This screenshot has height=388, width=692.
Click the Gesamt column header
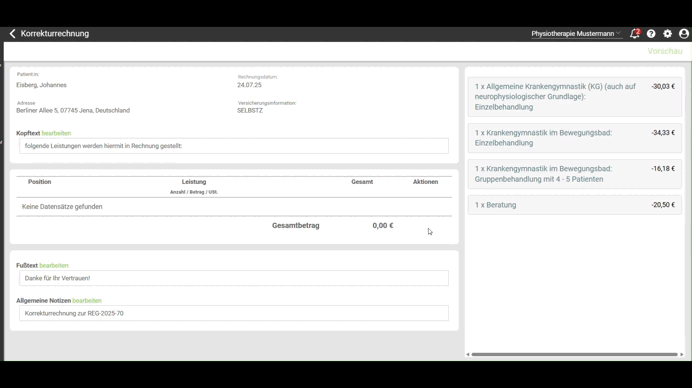362,182
